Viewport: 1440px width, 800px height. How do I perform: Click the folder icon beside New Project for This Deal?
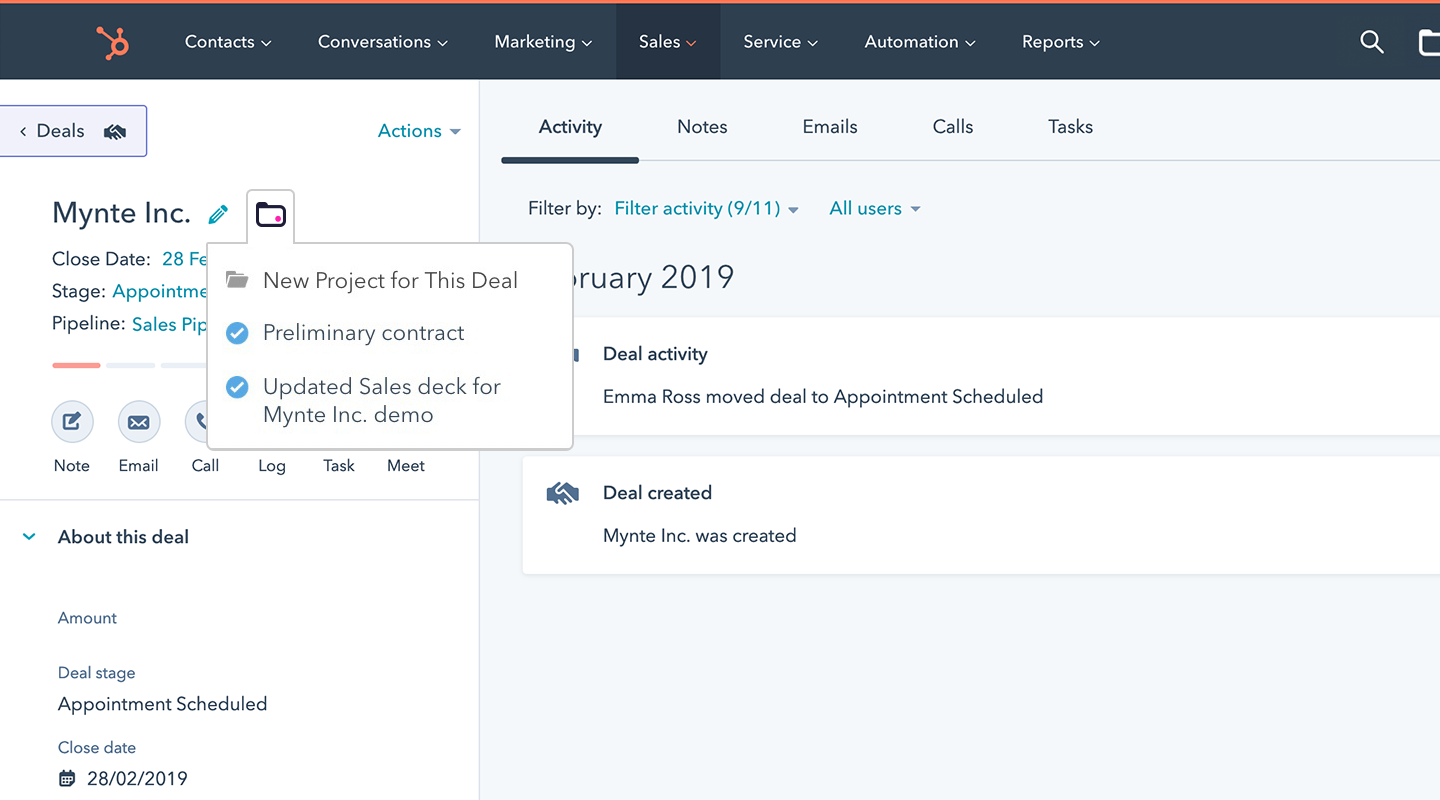point(237,280)
